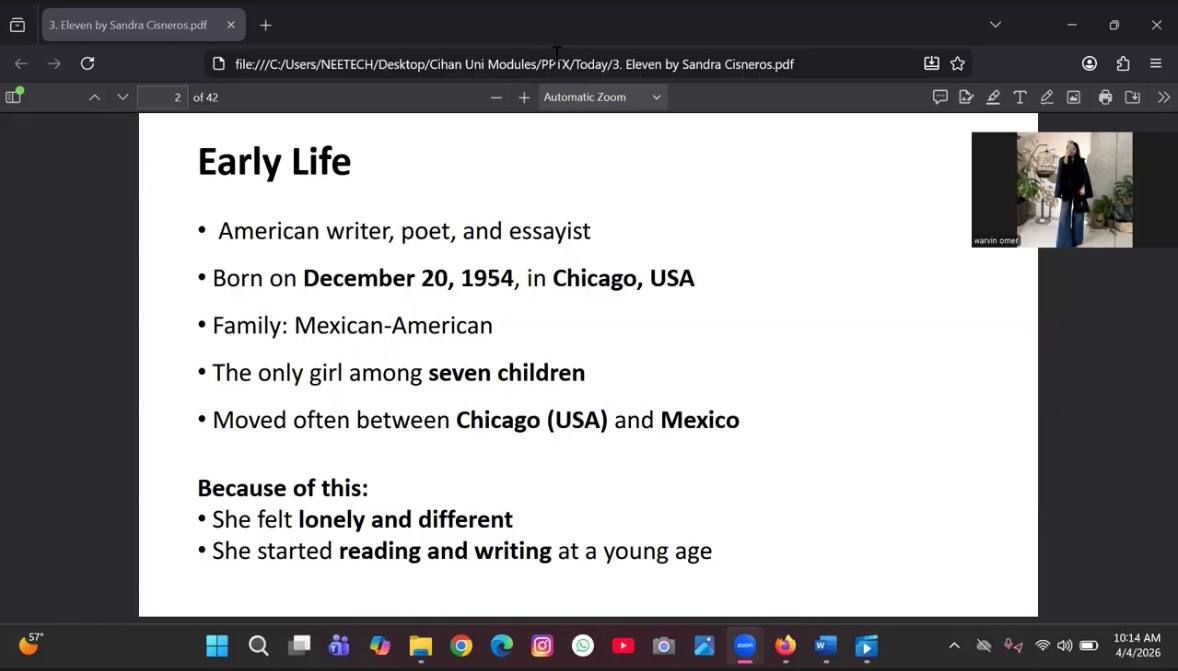
Task: Select the add image tool
Action: pyautogui.click(x=1073, y=97)
